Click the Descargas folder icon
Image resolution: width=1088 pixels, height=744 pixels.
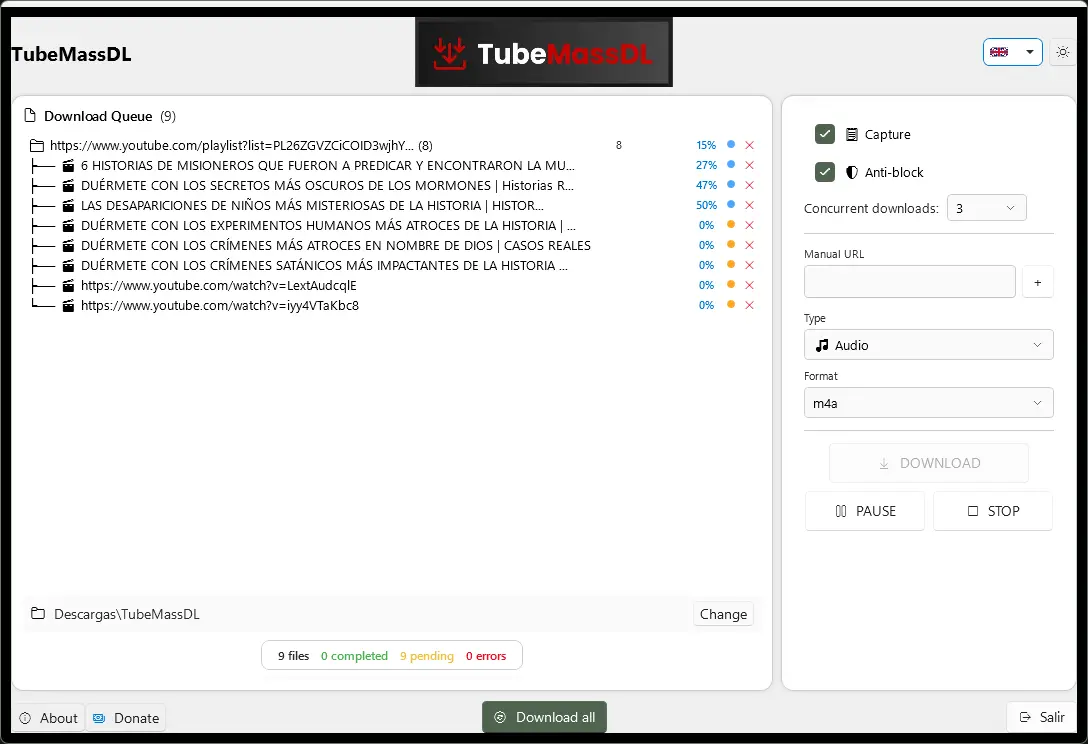pos(38,614)
